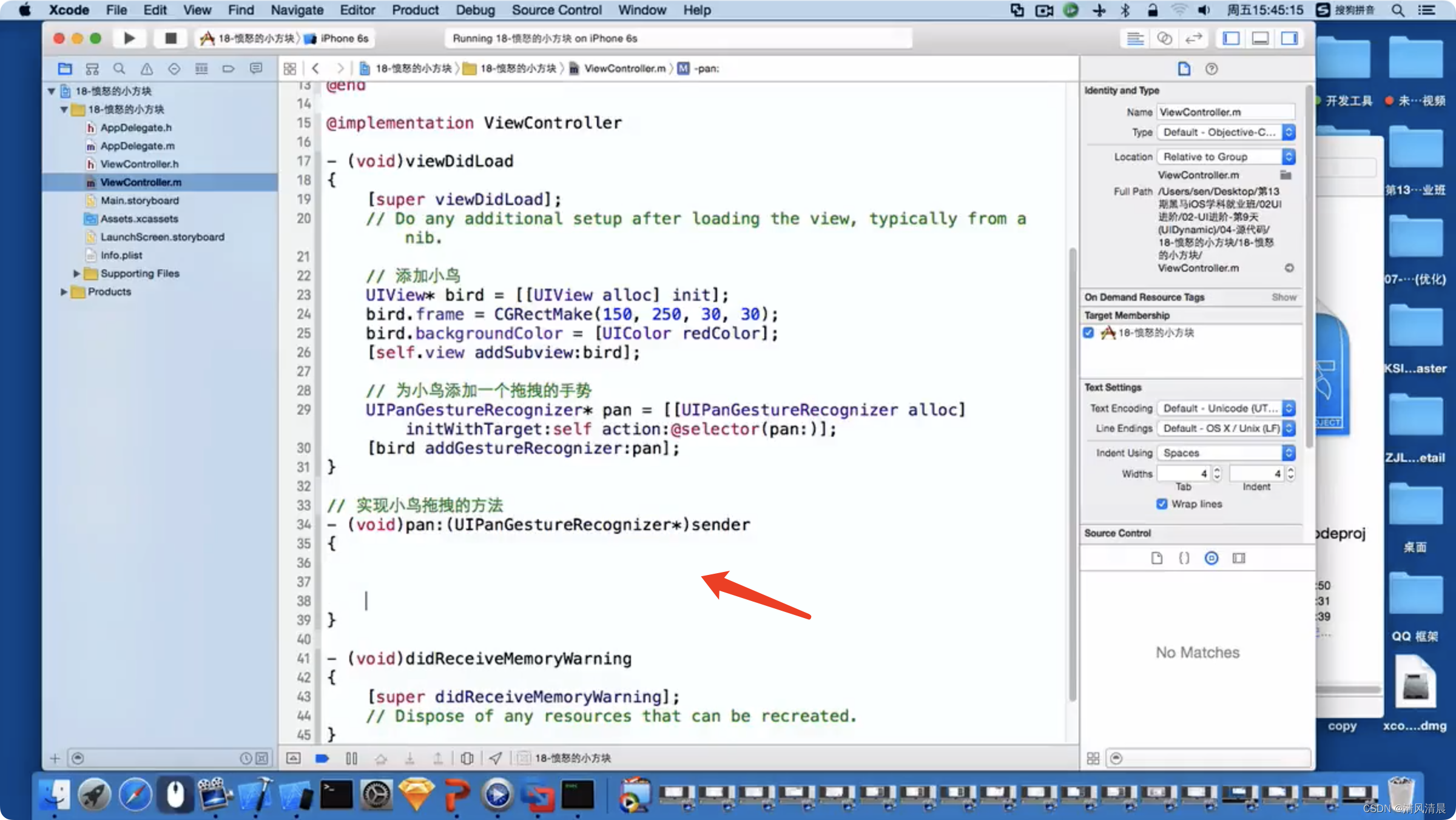This screenshot has height=820, width=1456.
Task: Open the Report navigator icon
Action: point(256,69)
